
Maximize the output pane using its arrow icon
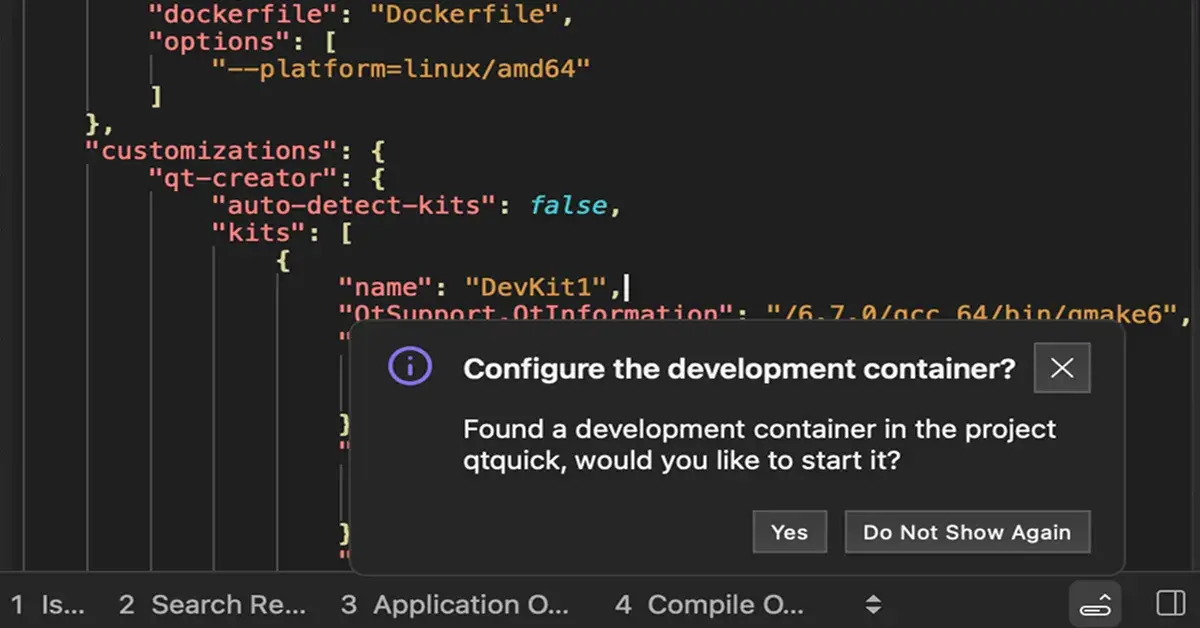click(x=1096, y=604)
